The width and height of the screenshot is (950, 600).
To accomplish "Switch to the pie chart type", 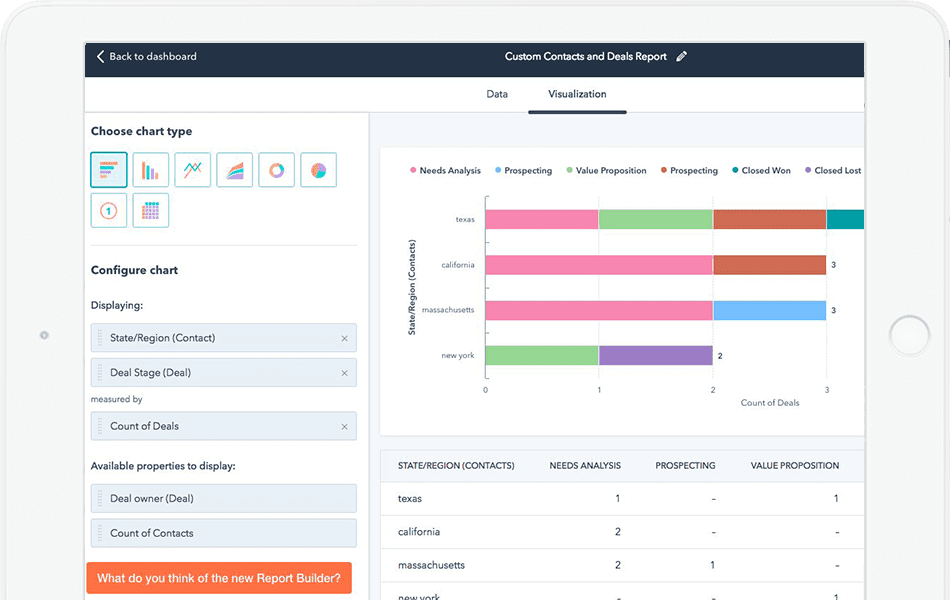I will 318,170.
